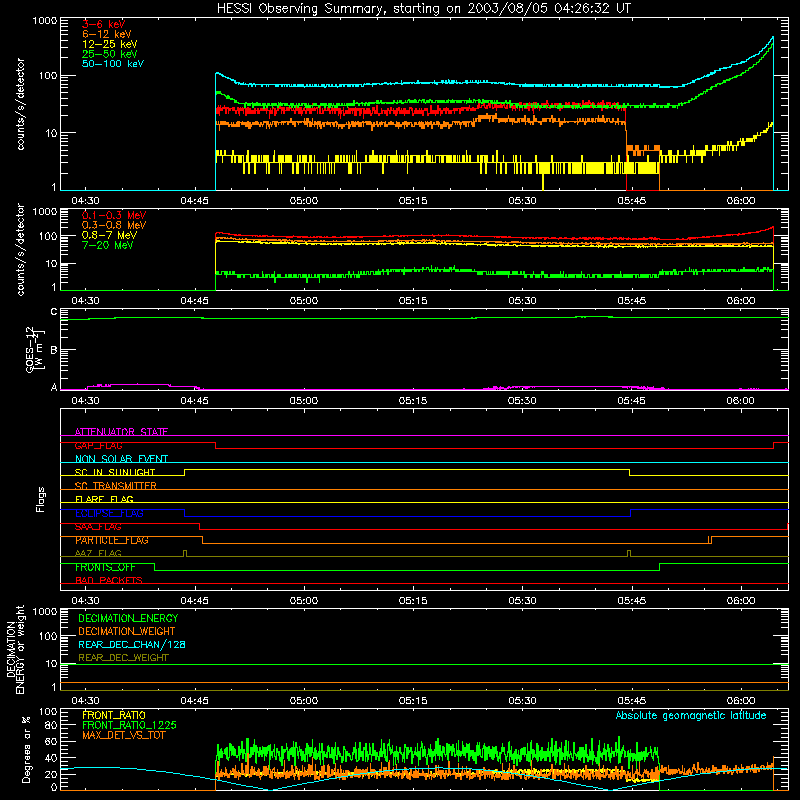
Task: Click the 12-25 keV legend label
Action: coord(110,44)
